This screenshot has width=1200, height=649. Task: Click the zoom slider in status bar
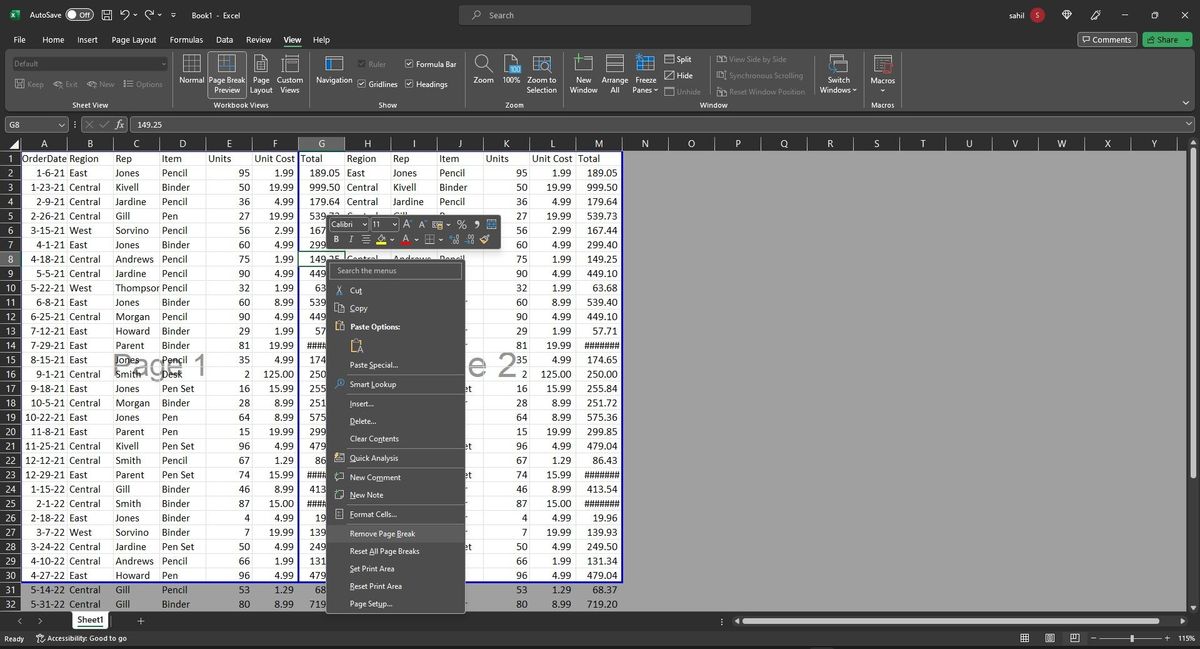coord(1131,638)
